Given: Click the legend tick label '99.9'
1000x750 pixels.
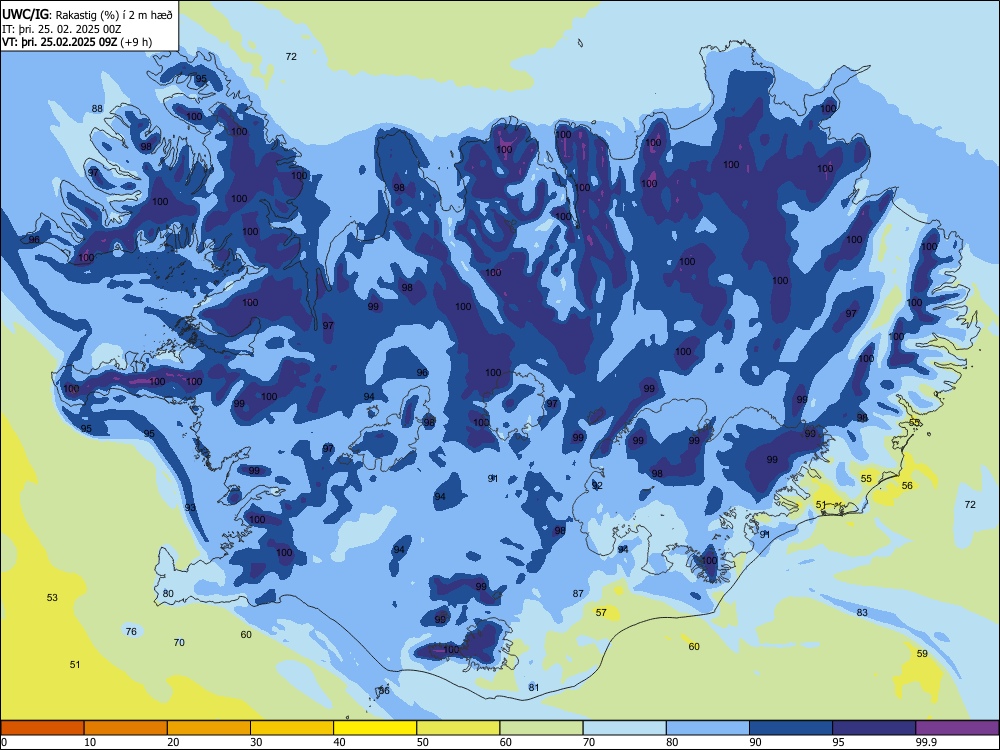Looking at the screenshot, I should click(925, 742).
